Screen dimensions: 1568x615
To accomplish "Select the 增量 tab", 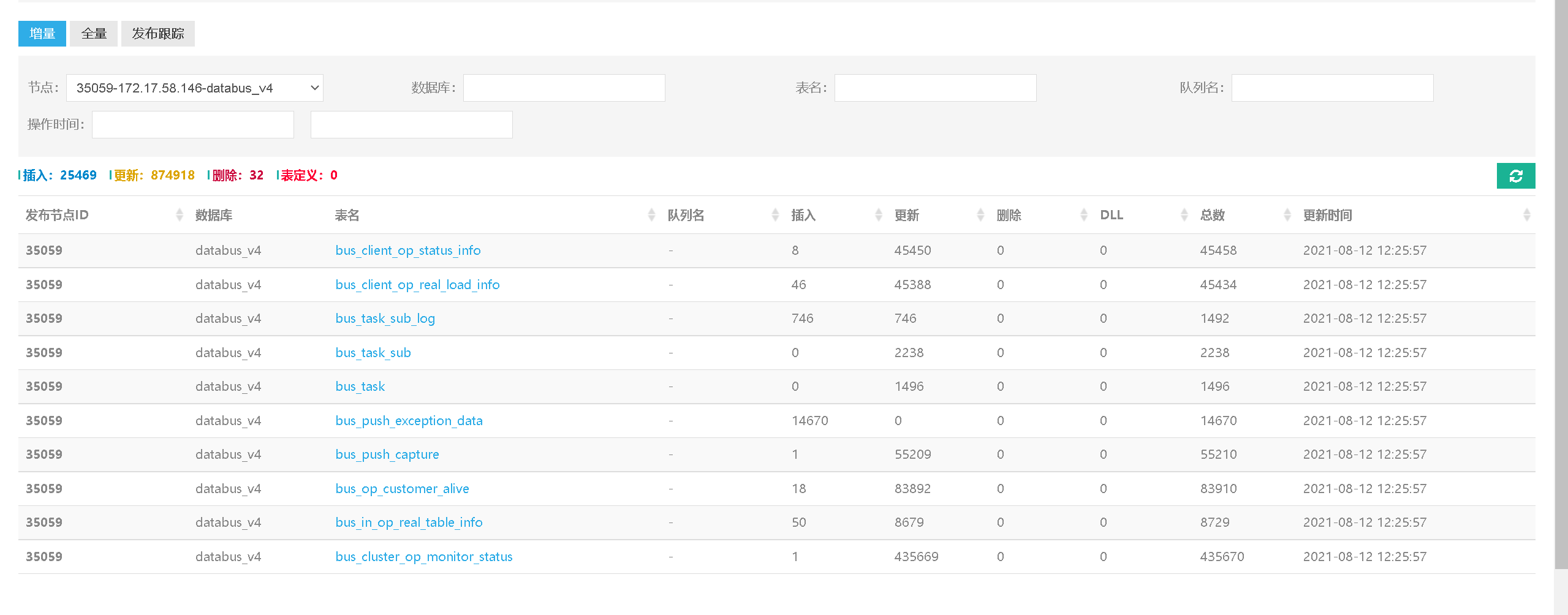I will 42,34.
